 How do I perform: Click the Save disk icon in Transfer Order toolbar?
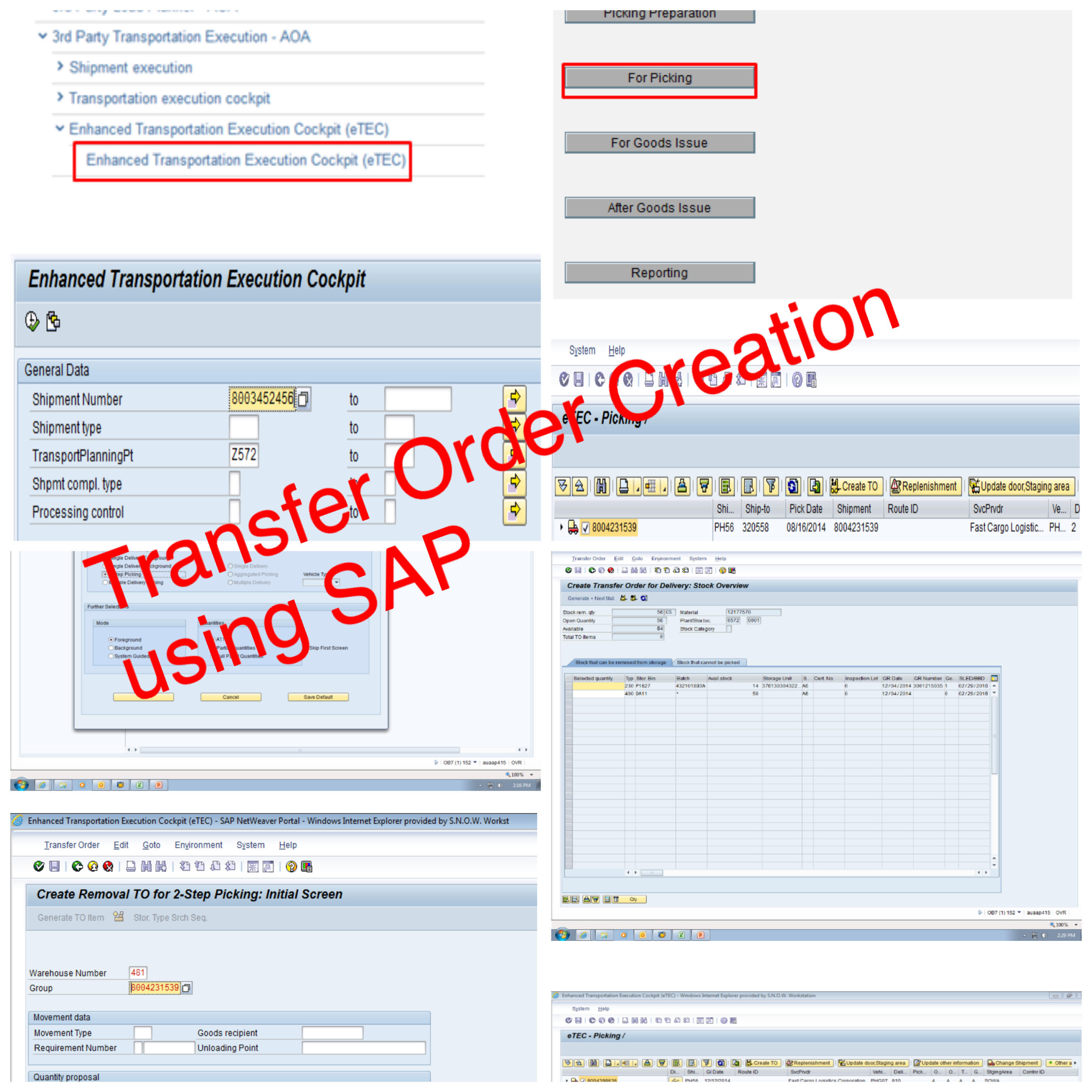pyautogui.click(x=54, y=867)
